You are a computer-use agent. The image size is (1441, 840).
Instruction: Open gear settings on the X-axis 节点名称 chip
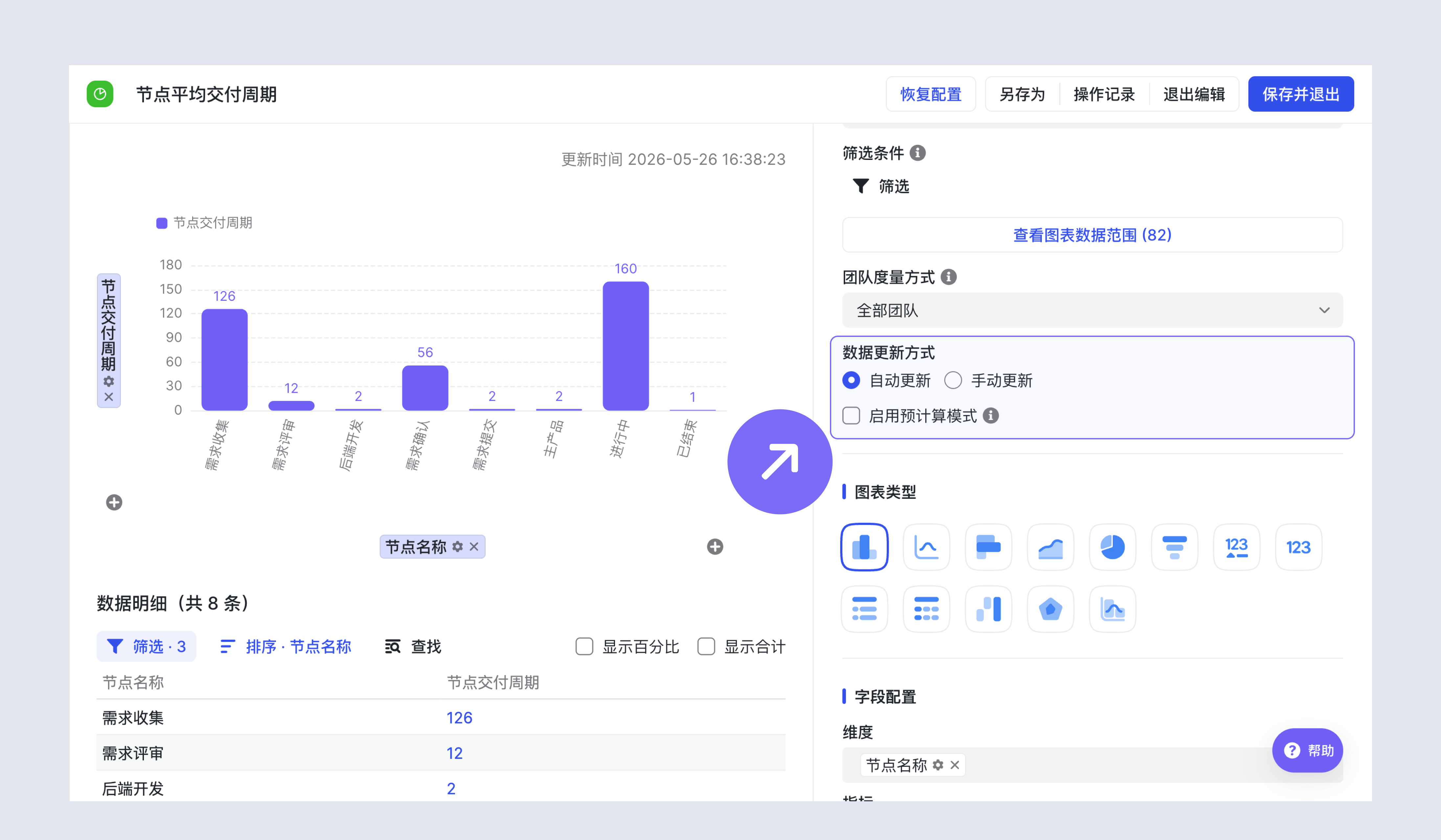click(x=457, y=547)
